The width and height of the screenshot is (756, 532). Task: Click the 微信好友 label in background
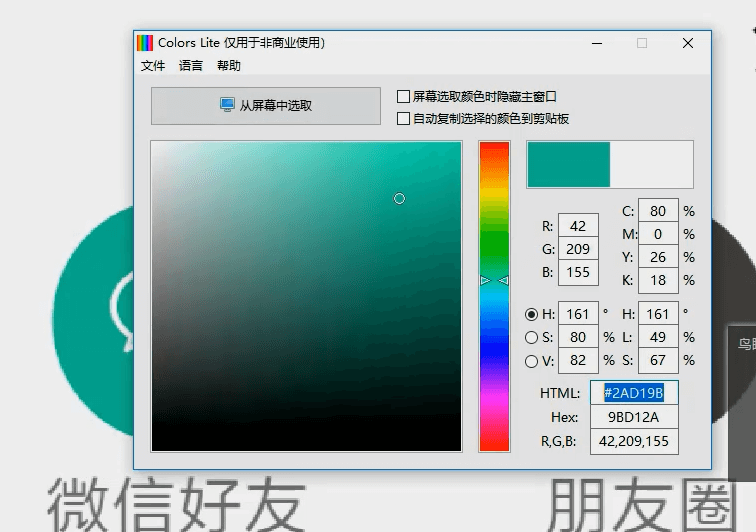click(x=176, y=504)
